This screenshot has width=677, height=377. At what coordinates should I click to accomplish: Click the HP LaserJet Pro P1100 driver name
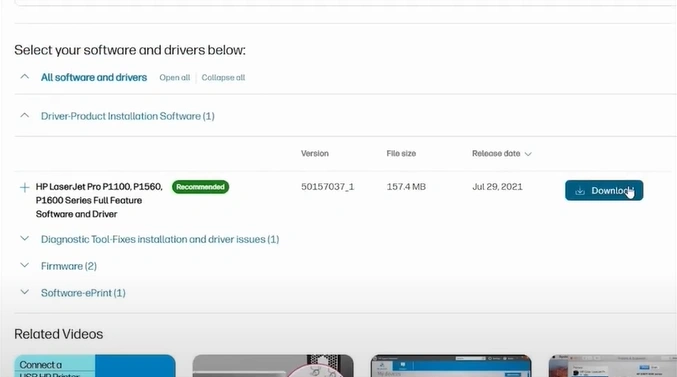coord(99,200)
